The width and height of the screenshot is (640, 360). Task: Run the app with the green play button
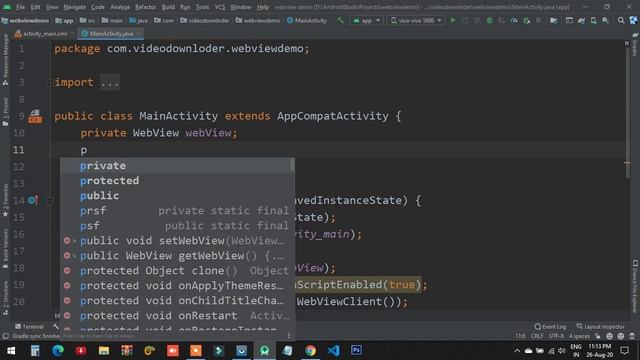click(x=453, y=20)
